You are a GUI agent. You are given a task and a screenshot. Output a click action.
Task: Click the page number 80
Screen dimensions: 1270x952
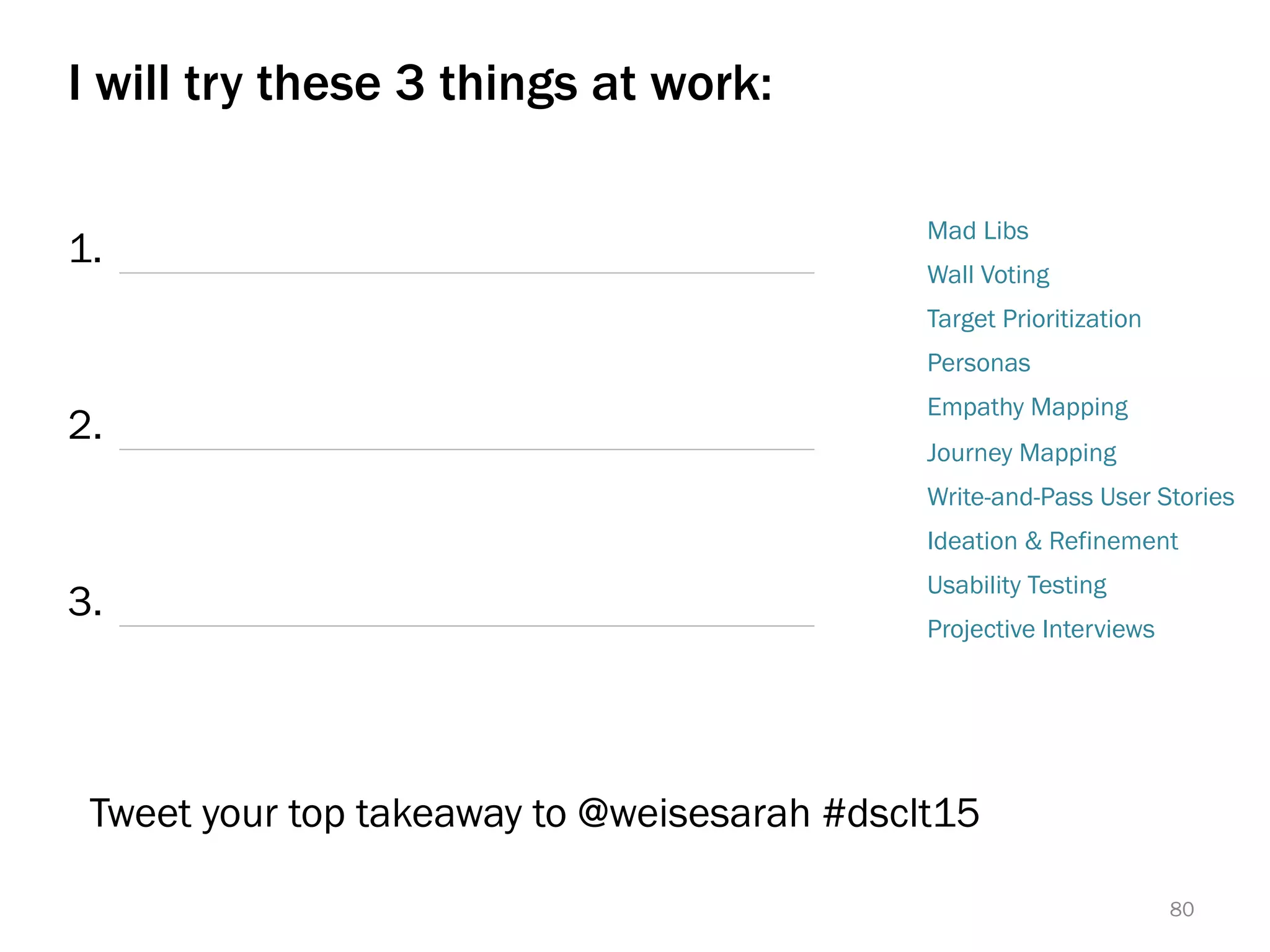1181,909
